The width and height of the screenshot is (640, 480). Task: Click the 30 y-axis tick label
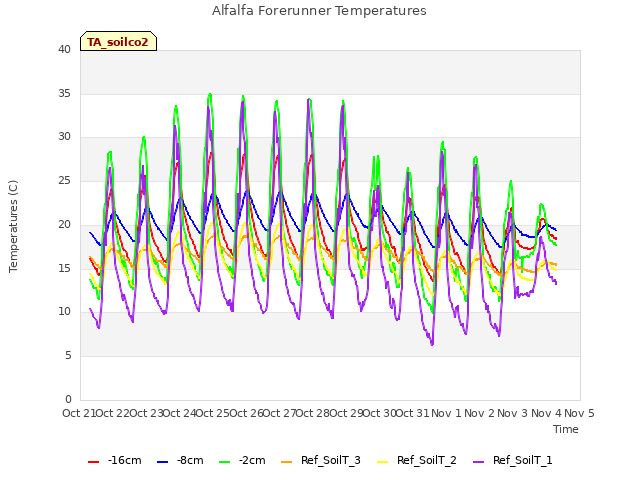64,137
